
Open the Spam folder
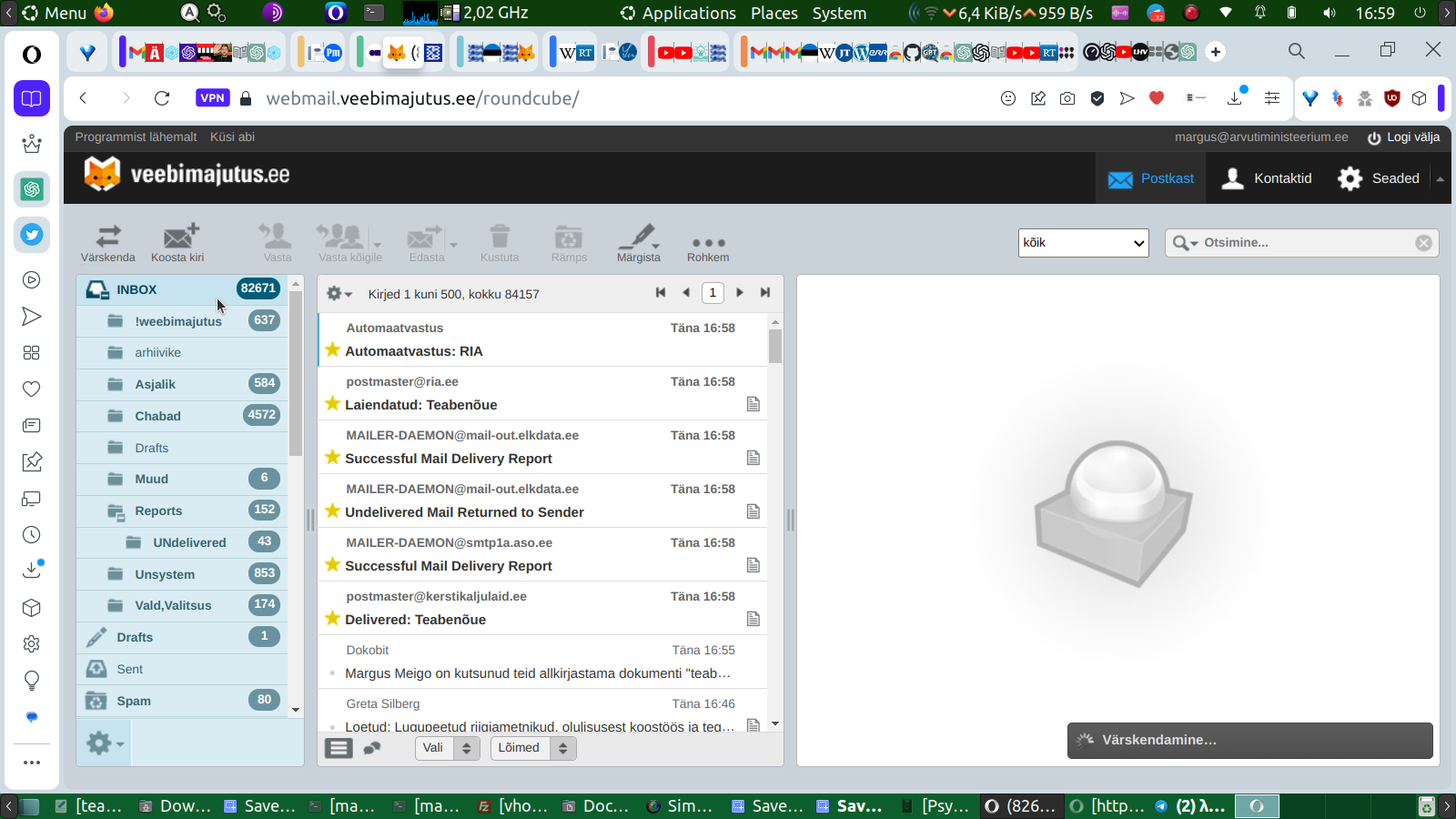coord(182,701)
